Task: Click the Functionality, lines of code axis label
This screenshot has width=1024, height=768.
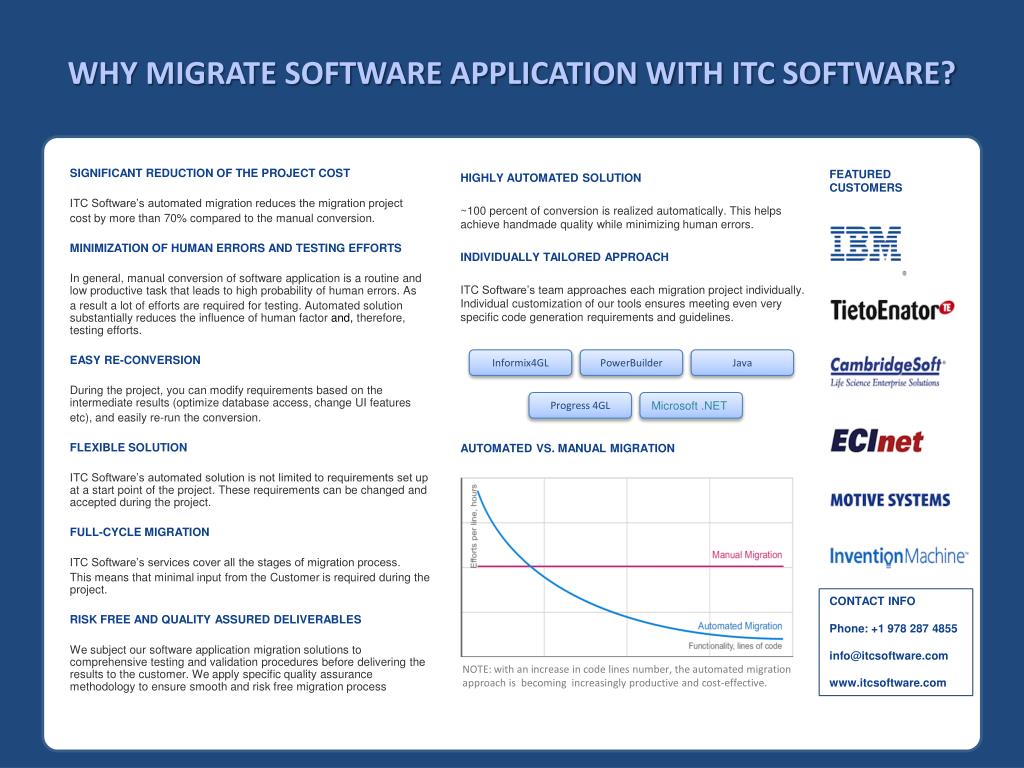Action: point(735,646)
